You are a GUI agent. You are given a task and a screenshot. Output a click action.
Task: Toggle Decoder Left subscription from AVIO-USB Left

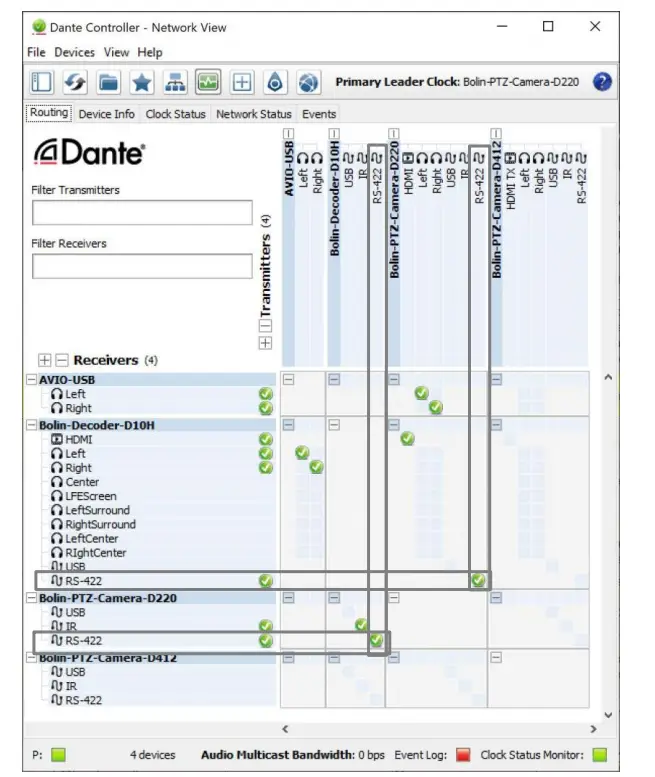[302, 453]
